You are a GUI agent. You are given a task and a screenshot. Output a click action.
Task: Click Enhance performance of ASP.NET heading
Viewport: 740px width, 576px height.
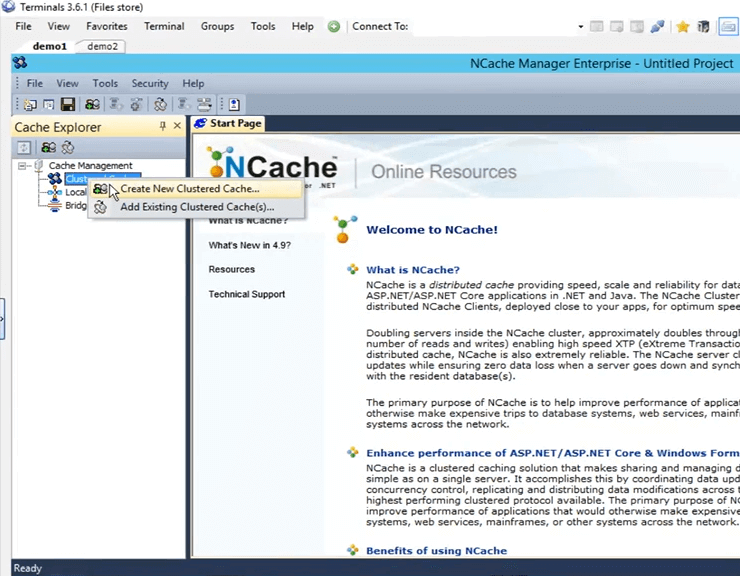click(553, 453)
